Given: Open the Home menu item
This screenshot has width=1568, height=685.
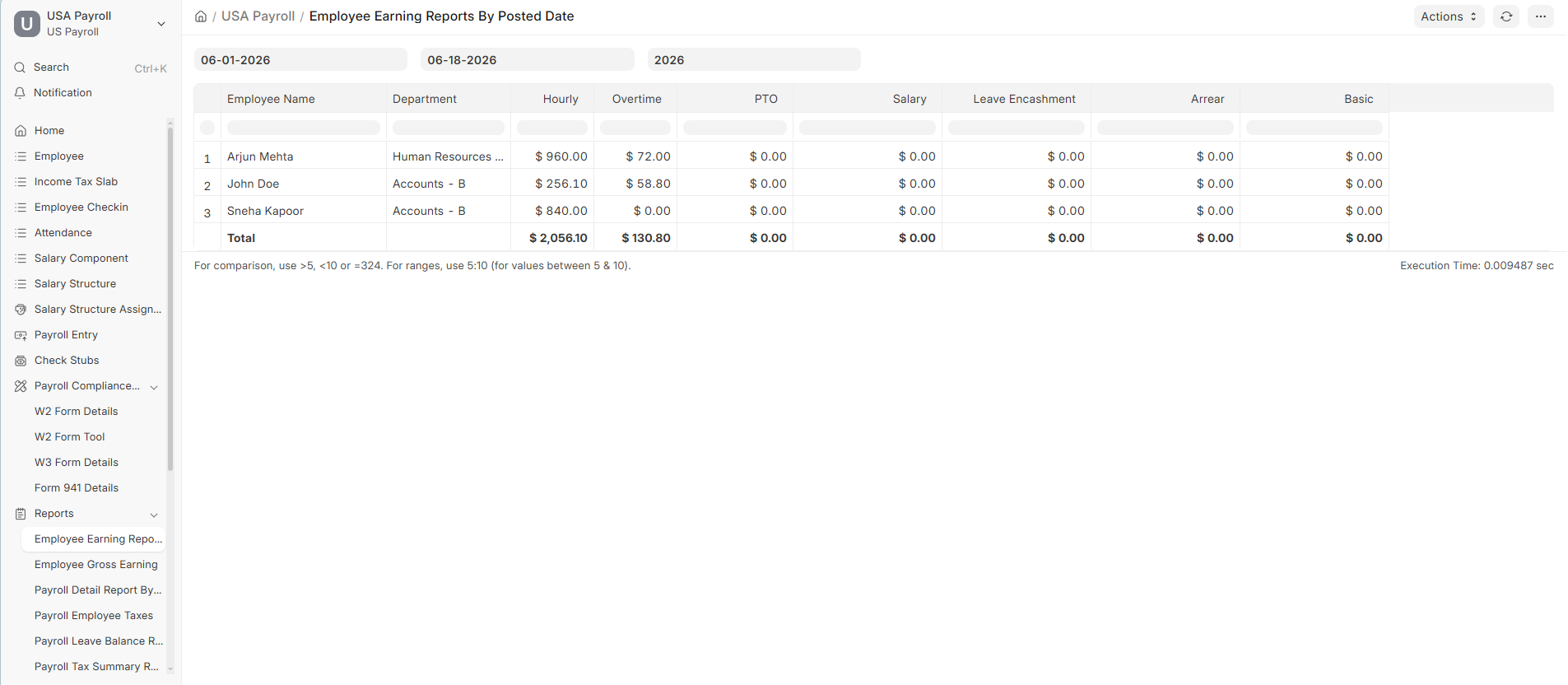Looking at the screenshot, I should click(49, 131).
